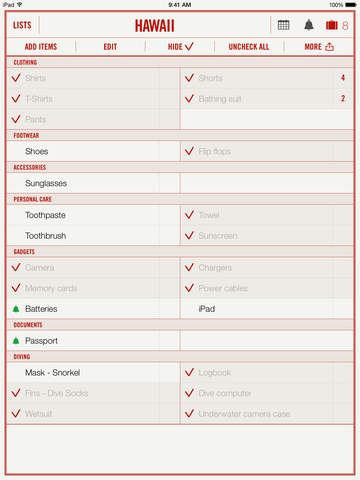Tap green alert icon beside Passport
Viewport: 360px width, 480px height.
16,341
